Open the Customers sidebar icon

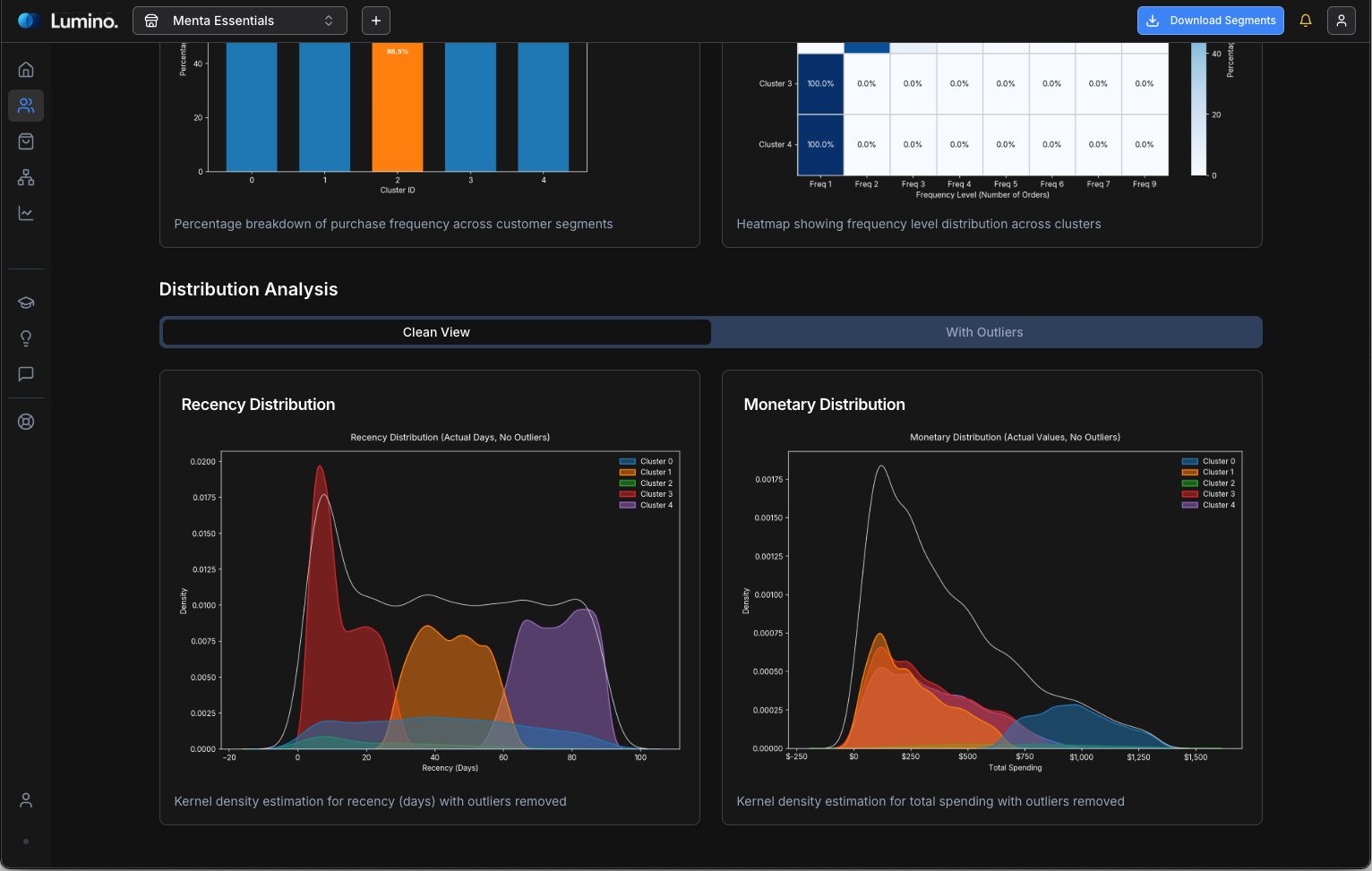[x=26, y=106]
